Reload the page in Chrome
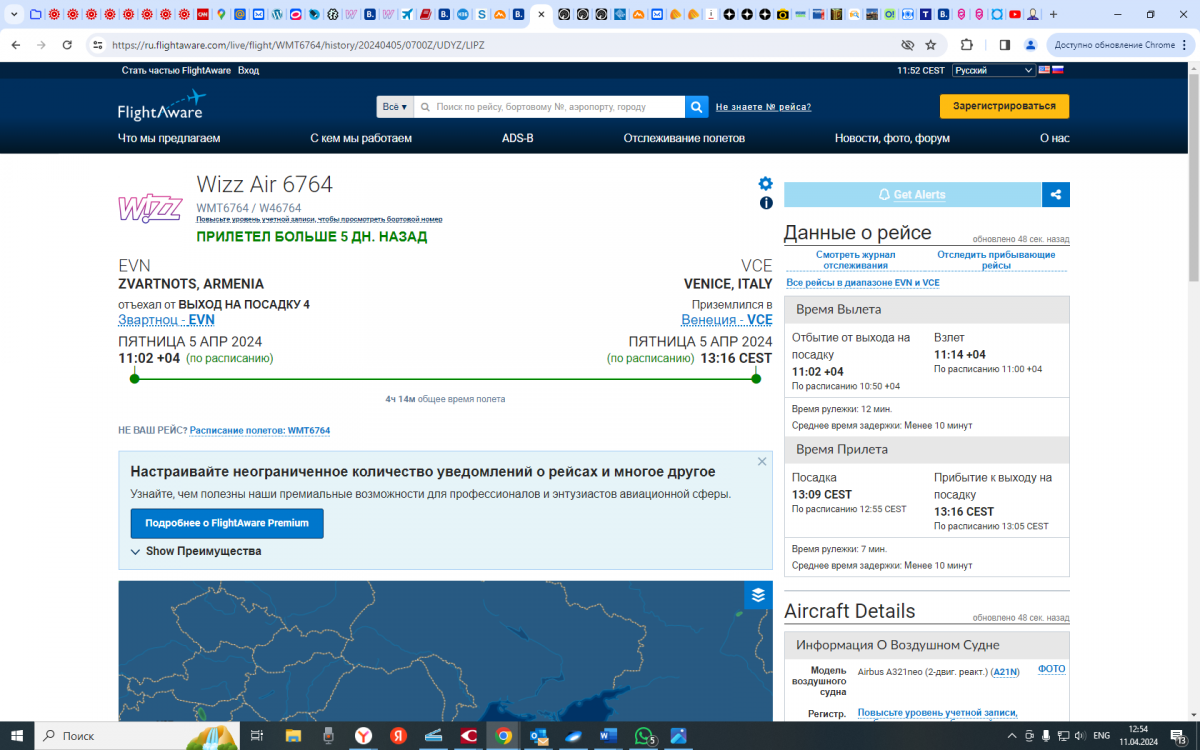 coord(67,45)
